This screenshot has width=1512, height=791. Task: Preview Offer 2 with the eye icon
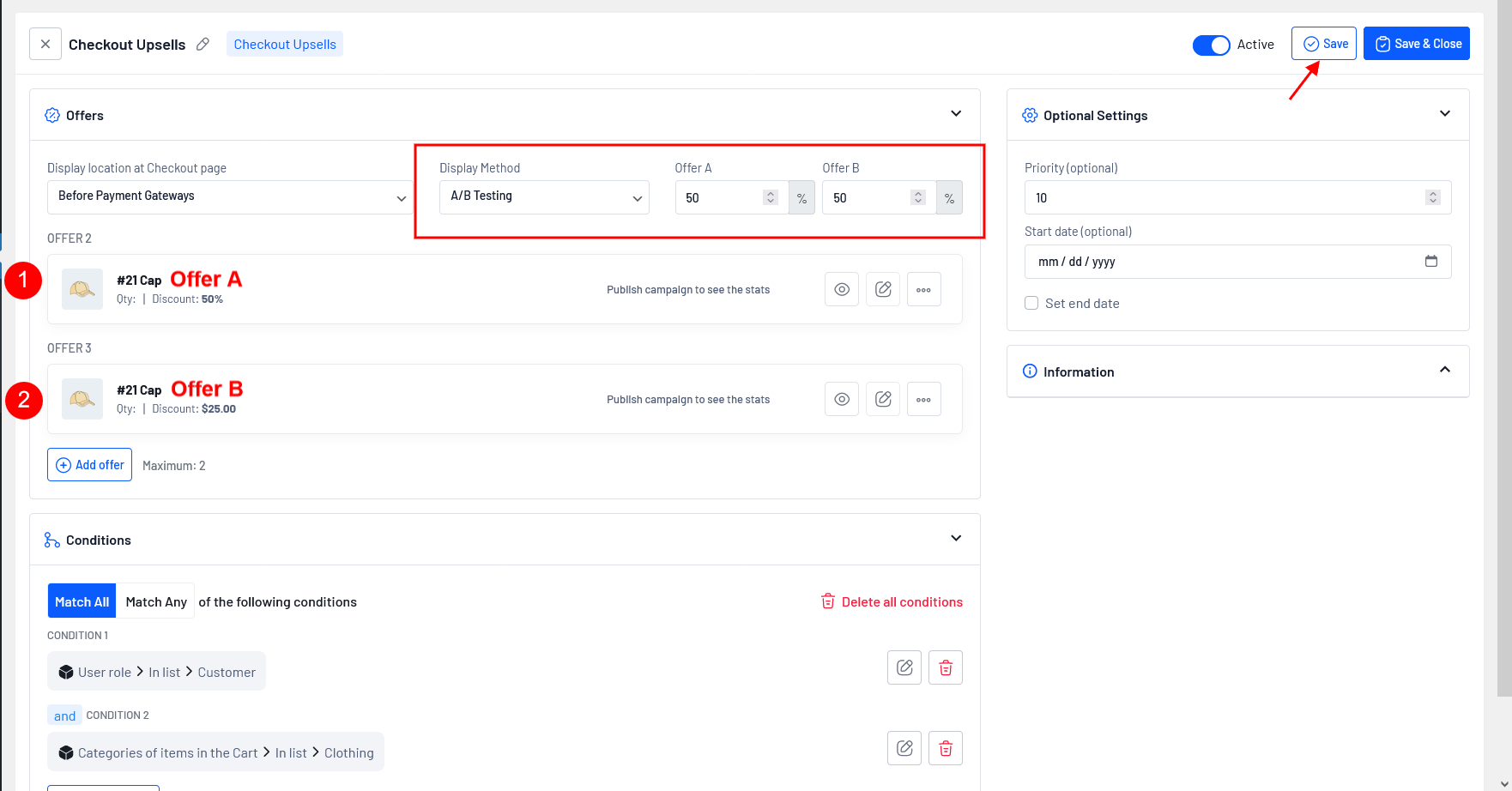841,289
